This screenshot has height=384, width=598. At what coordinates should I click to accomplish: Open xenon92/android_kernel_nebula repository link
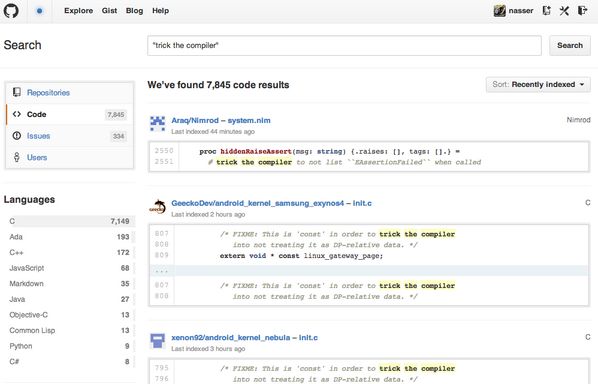(x=231, y=337)
